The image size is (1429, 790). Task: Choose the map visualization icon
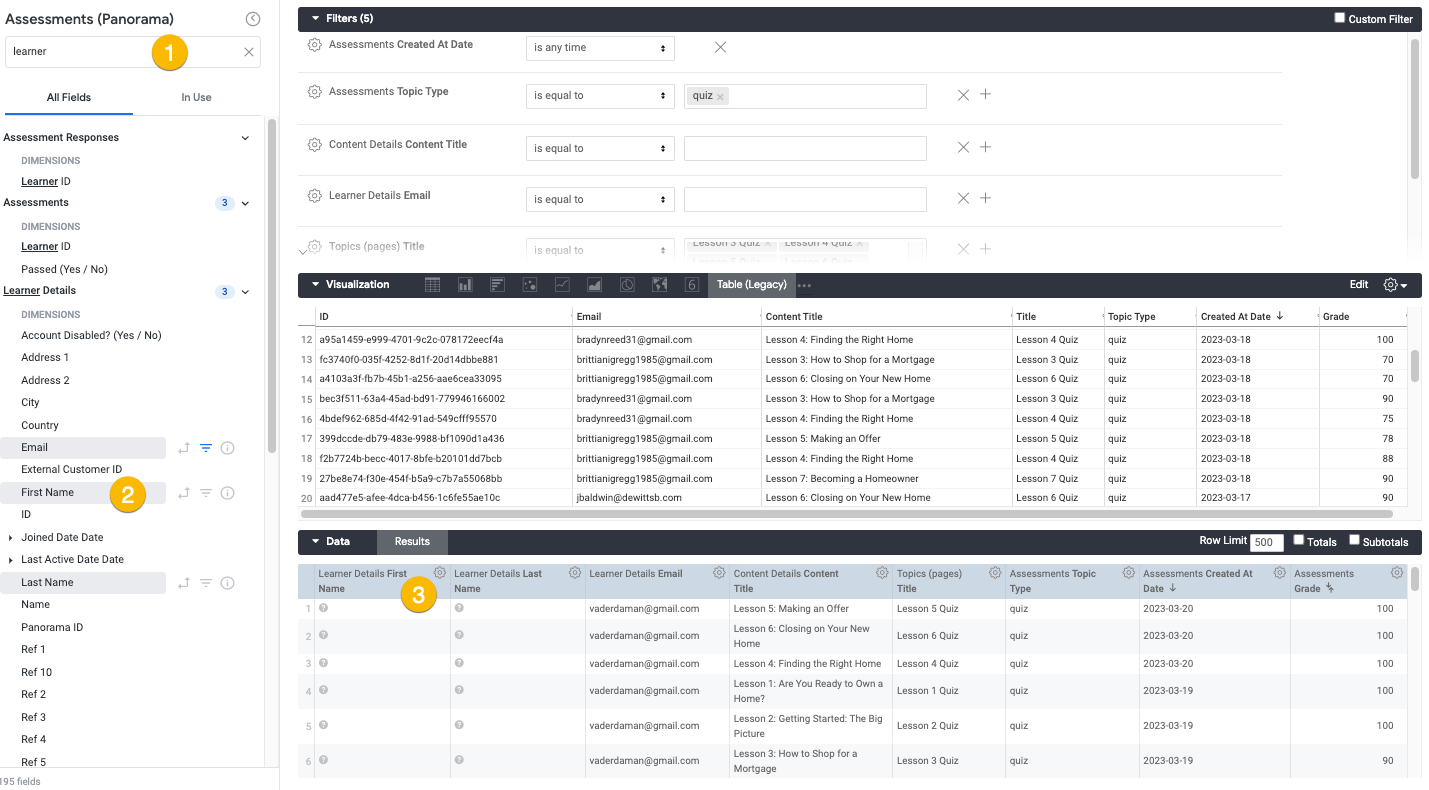click(x=659, y=285)
